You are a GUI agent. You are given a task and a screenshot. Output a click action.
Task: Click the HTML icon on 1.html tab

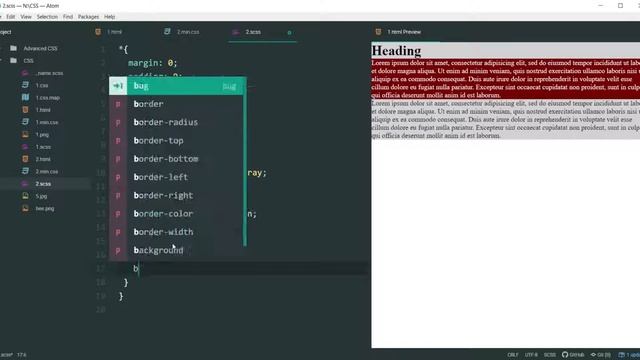point(98,31)
